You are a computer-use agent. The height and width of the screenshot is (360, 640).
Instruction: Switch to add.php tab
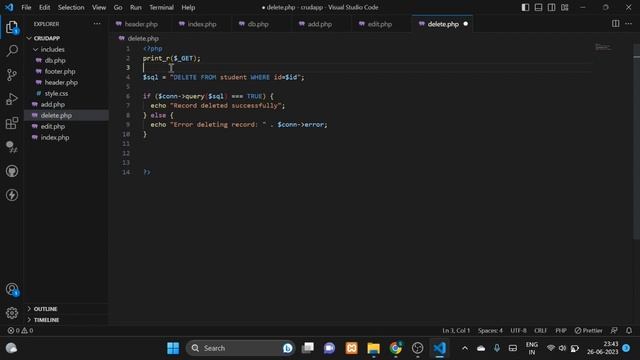(320, 24)
